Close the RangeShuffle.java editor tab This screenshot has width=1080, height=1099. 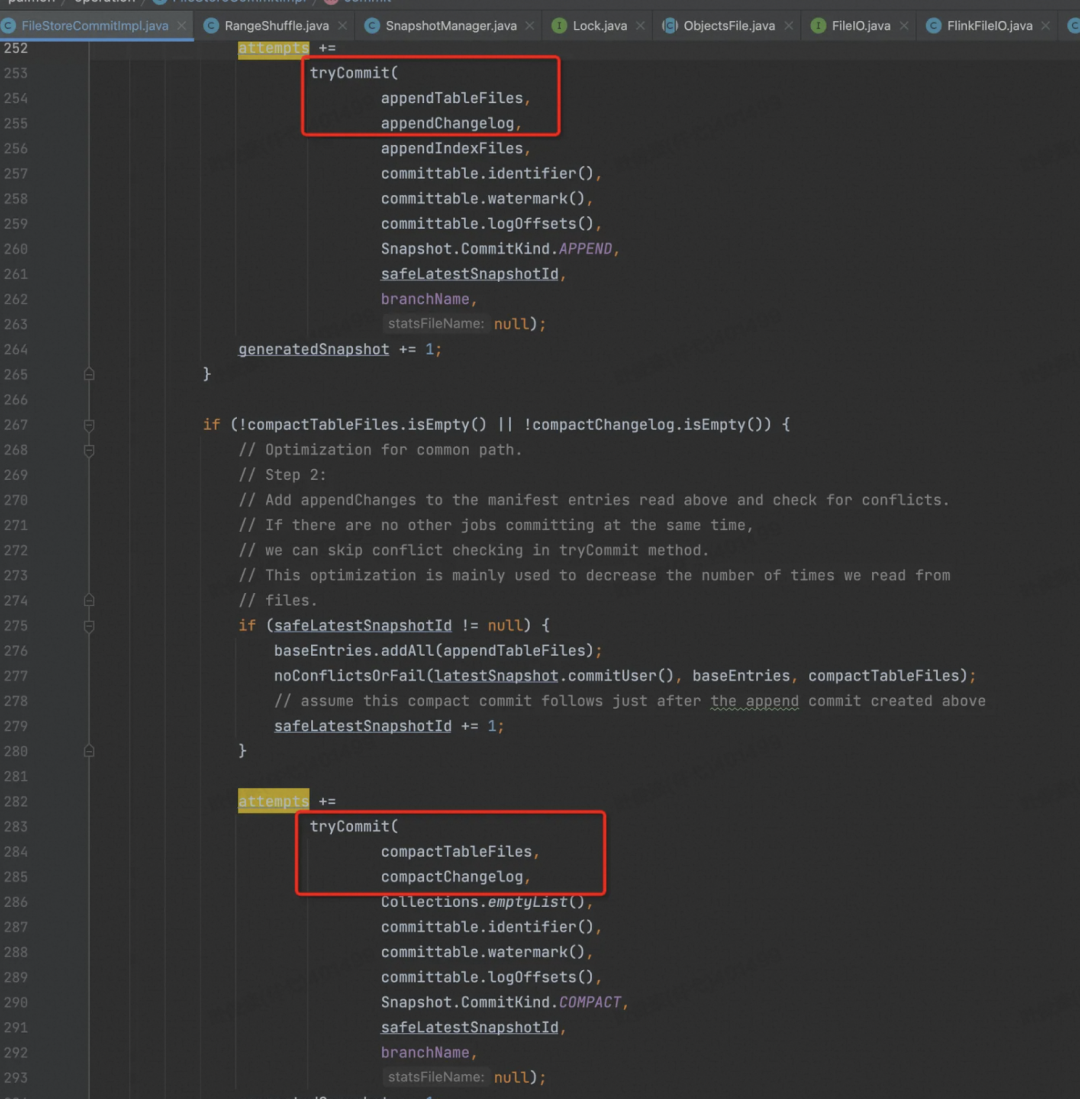coord(342,26)
